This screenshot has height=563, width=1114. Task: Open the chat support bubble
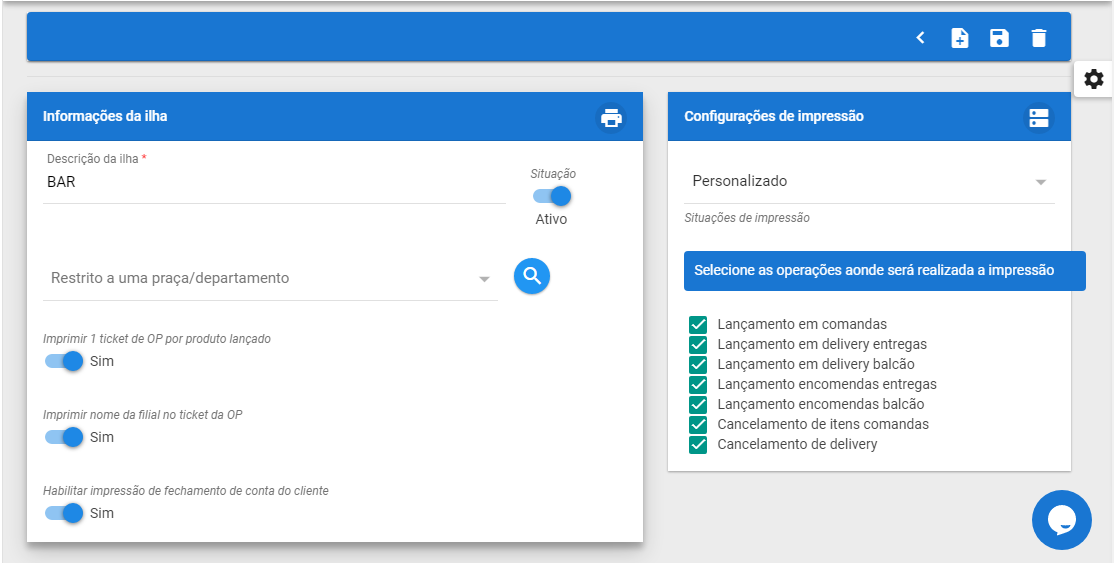coord(1061,520)
